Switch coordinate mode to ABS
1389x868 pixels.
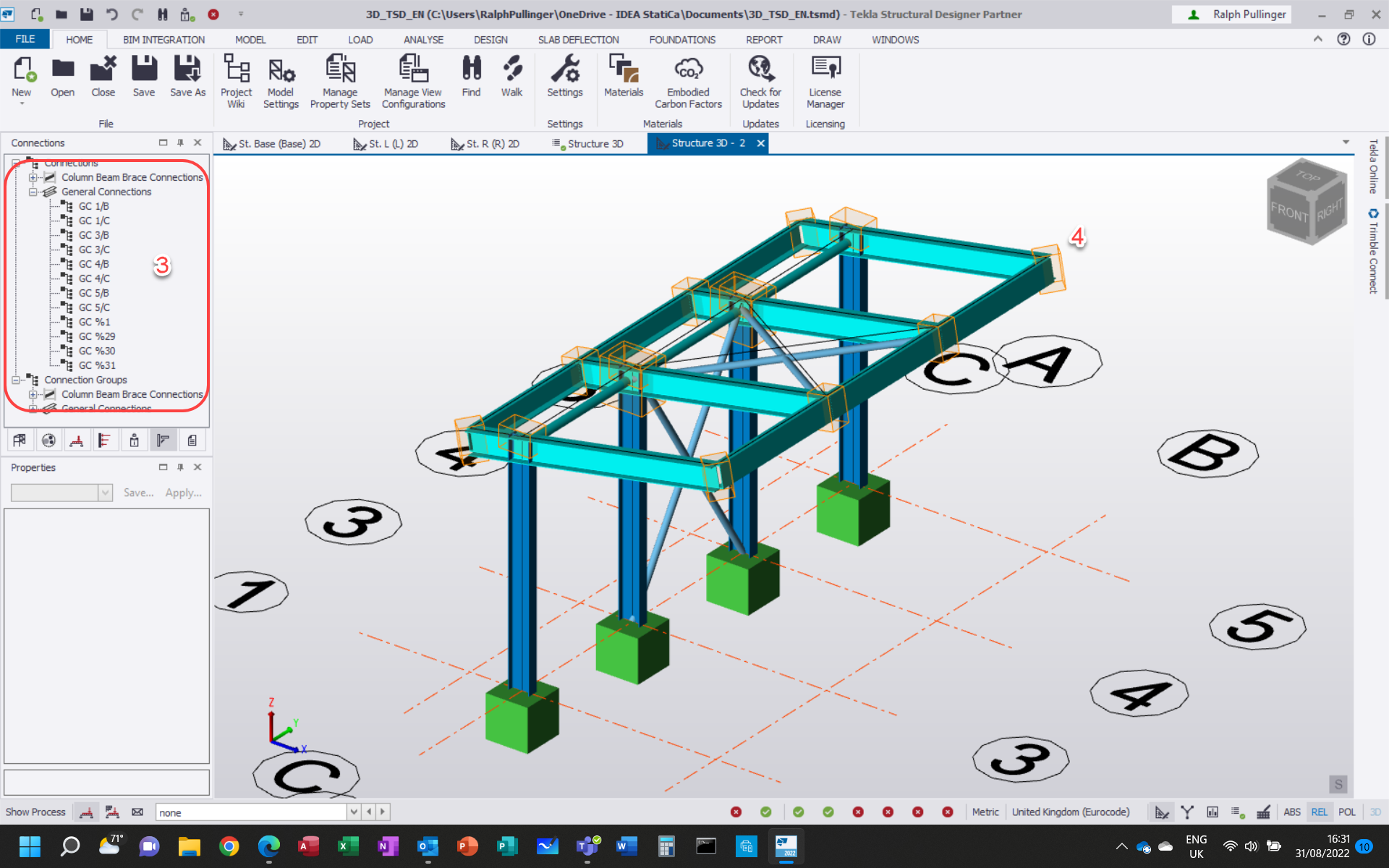point(1292,812)
